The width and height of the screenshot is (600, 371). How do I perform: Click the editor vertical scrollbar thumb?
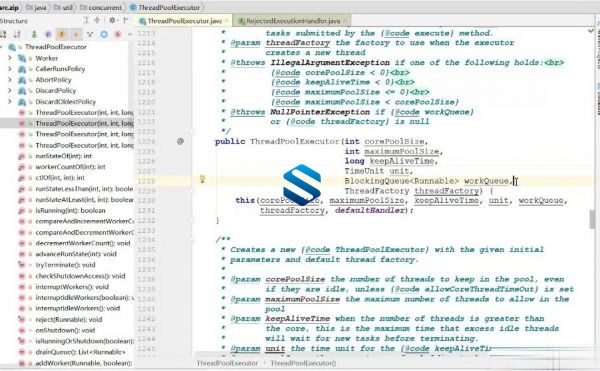[592, 219]
